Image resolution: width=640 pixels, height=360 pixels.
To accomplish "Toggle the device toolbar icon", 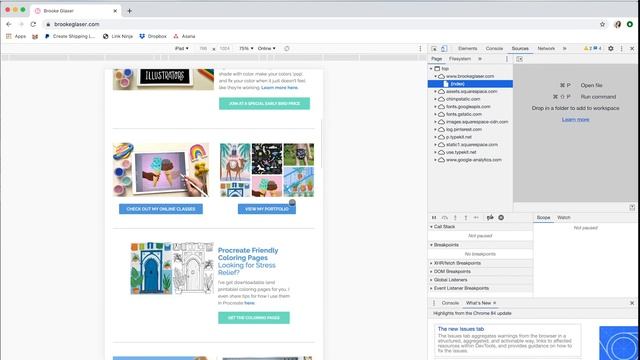I will [x=444, y=49].
